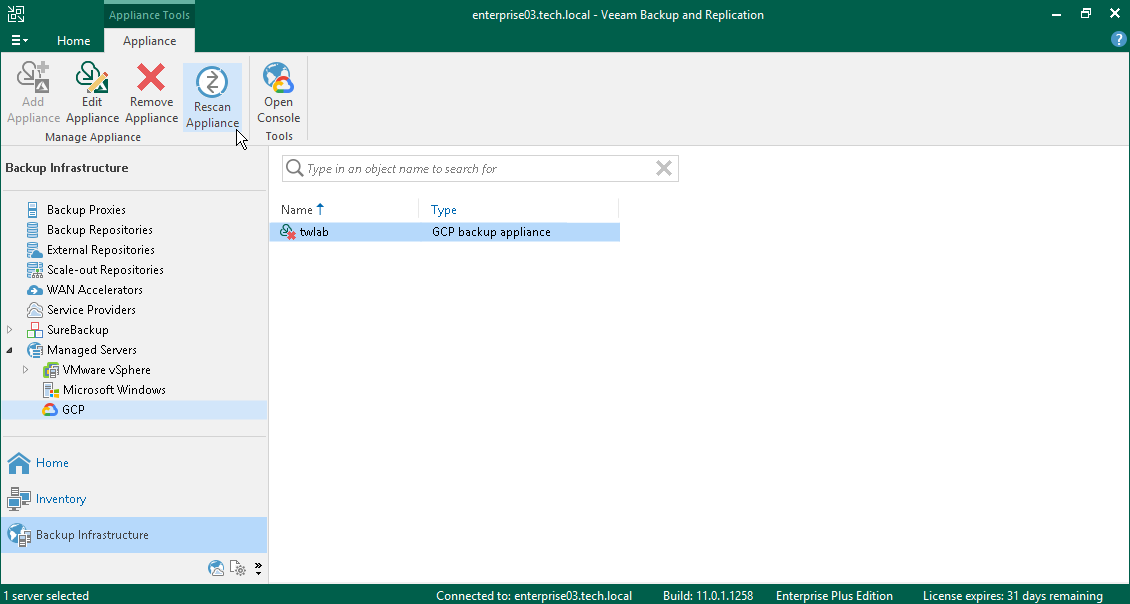This screenshot has height=604, width=1130.
Task: Click 'License expires: 31 days remaining' status text
Action: tap(1013, 596)
